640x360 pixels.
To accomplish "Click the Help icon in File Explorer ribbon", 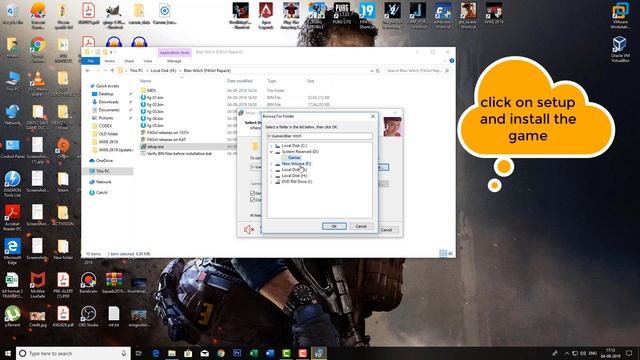I will pos(452,61).
